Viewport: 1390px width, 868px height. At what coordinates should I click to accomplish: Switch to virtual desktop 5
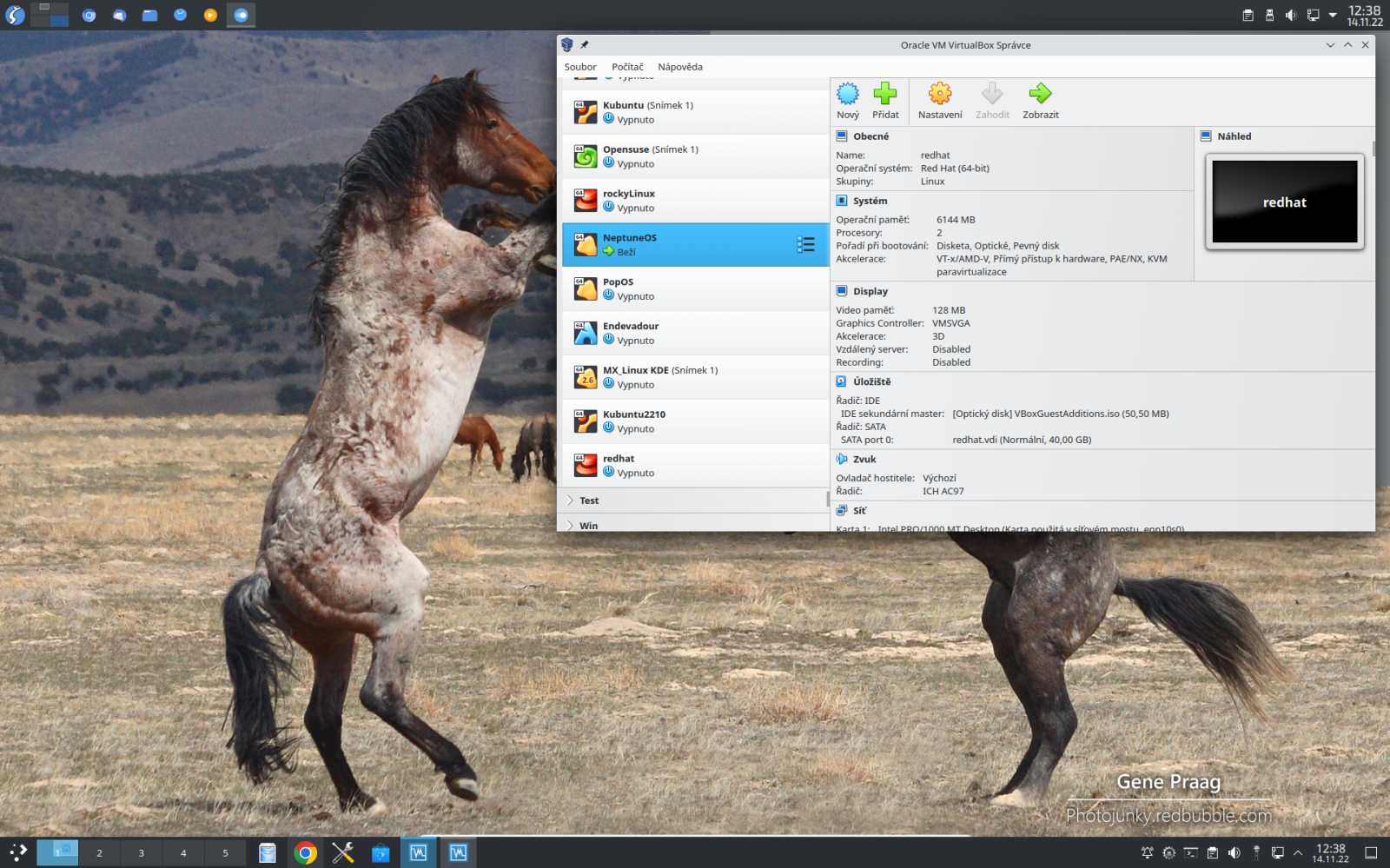[x=225, y=852]
